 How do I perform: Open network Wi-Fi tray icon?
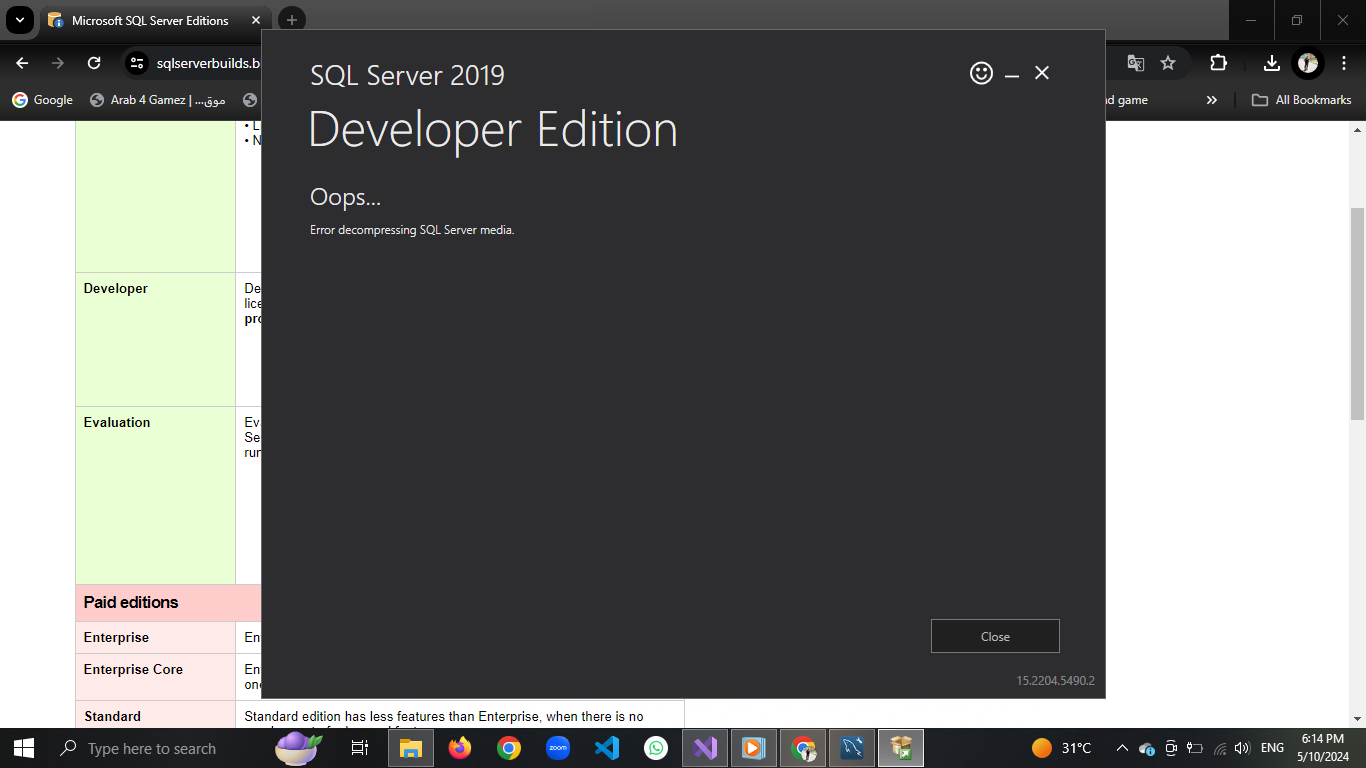(x=1219, y=748)
